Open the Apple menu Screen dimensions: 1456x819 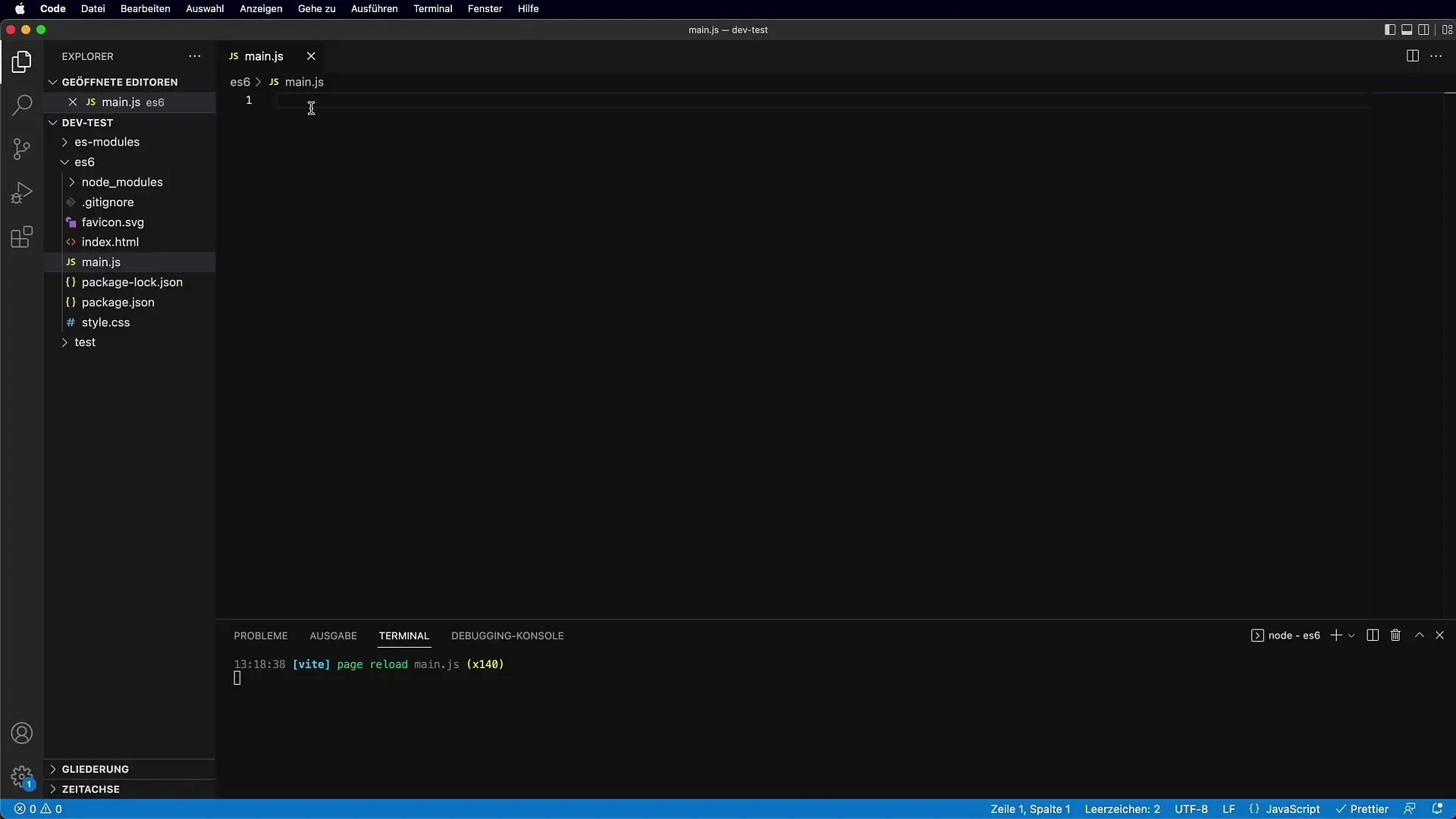click(x=20, y=9)
